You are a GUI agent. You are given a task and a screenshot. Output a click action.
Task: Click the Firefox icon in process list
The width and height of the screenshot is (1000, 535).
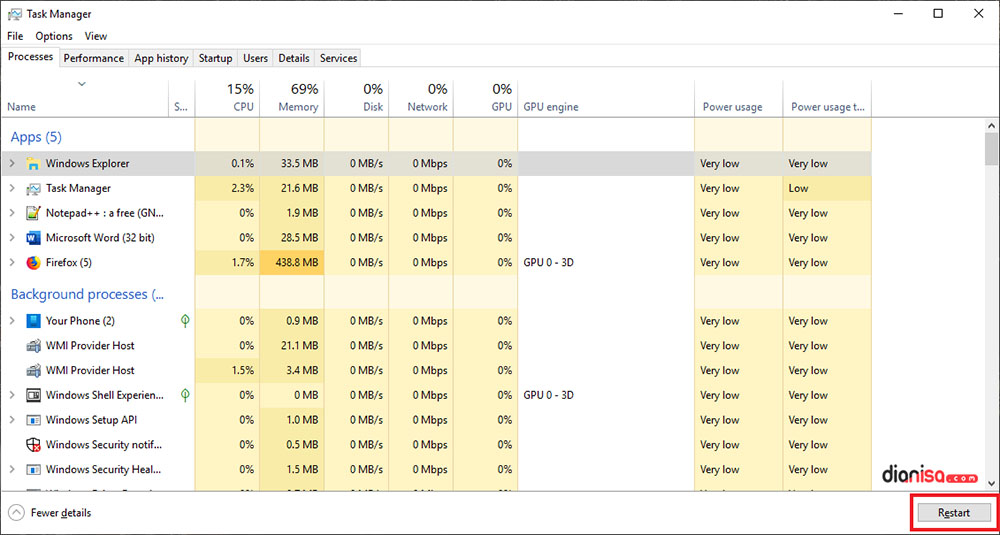tap(34, 263)
